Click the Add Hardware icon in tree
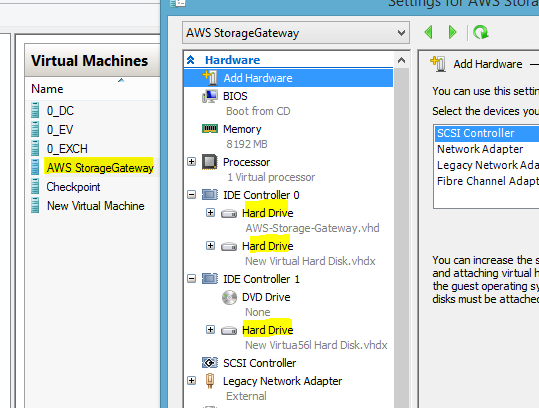539x408 pixels. coord(210,78)
